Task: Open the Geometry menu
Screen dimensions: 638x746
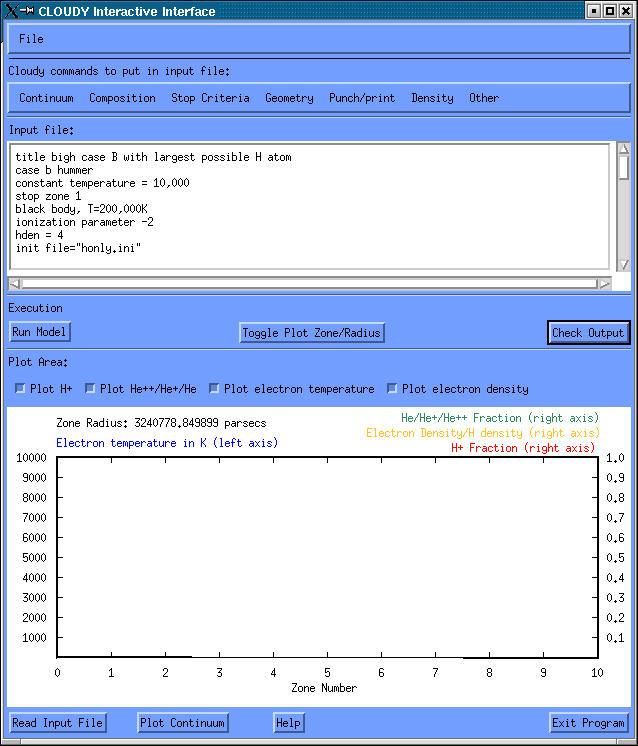Action: [289, 98]
